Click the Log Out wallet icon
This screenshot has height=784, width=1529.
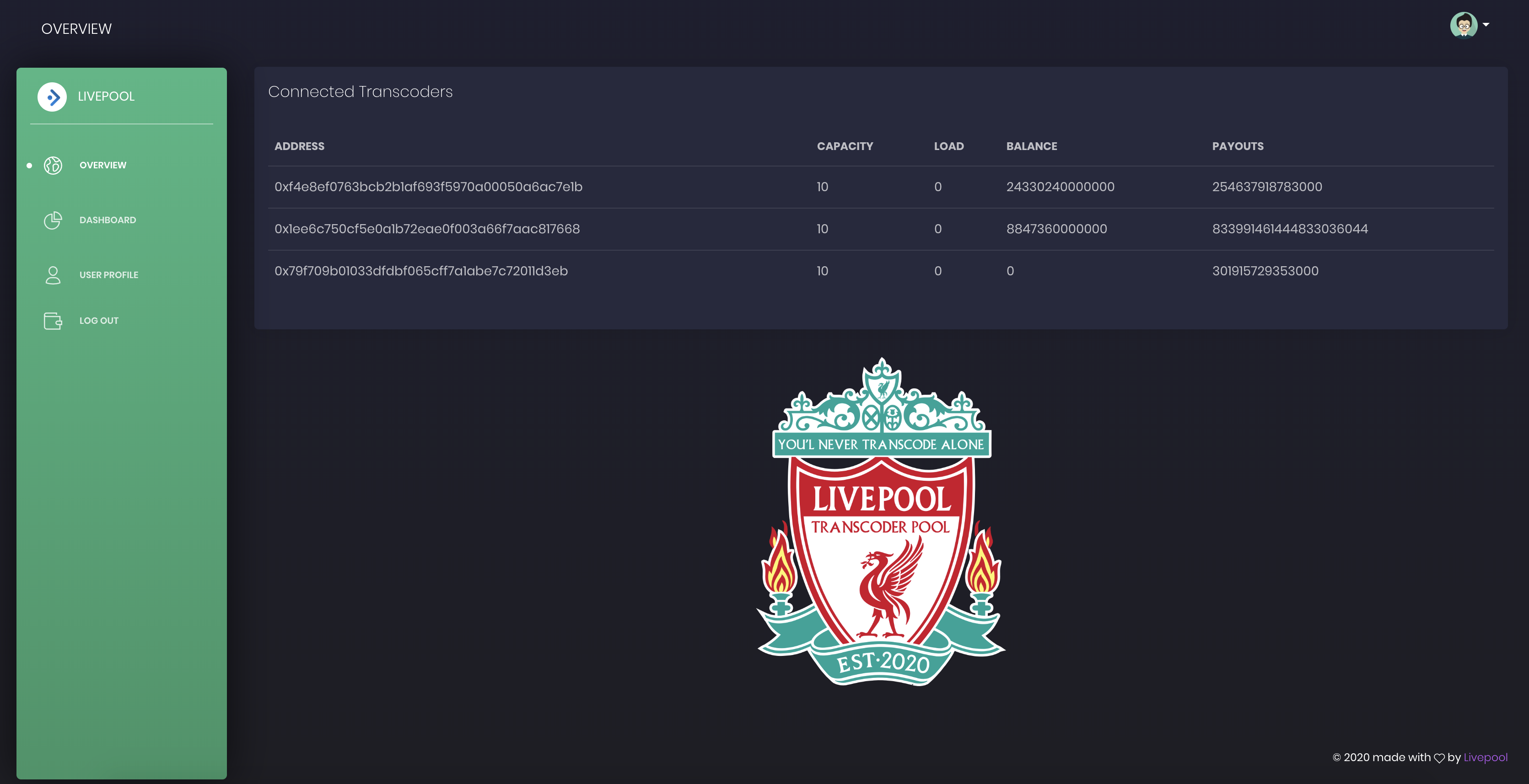tap(53, 321)
